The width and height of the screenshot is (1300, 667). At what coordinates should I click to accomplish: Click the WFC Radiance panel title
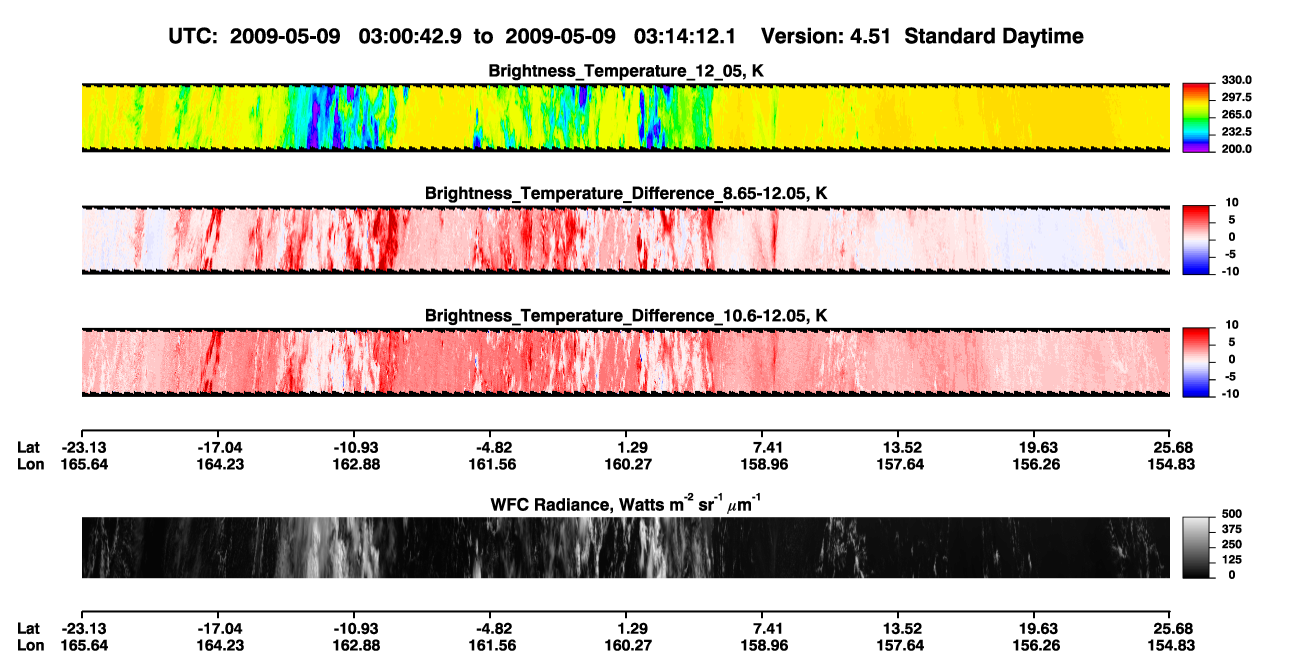click(626, 504)
